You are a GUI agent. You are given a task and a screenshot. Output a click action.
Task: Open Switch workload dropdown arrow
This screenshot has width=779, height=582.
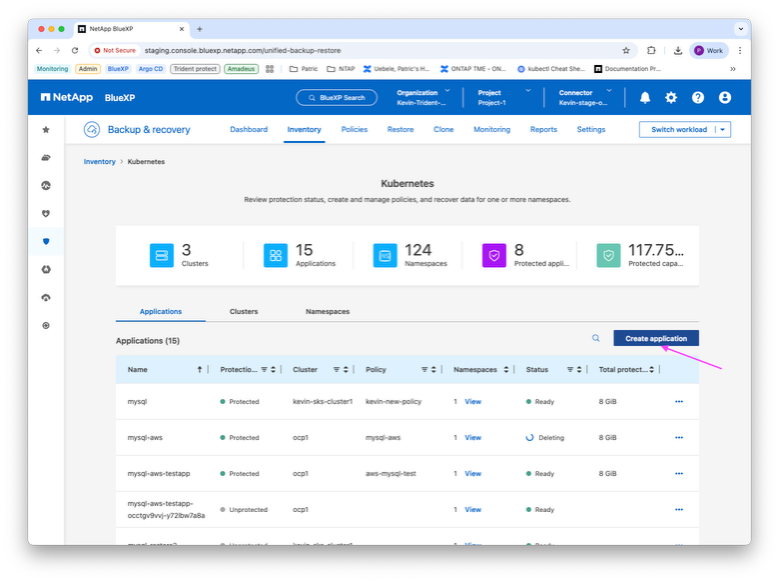pyautogui.click(x=723, y=130)
